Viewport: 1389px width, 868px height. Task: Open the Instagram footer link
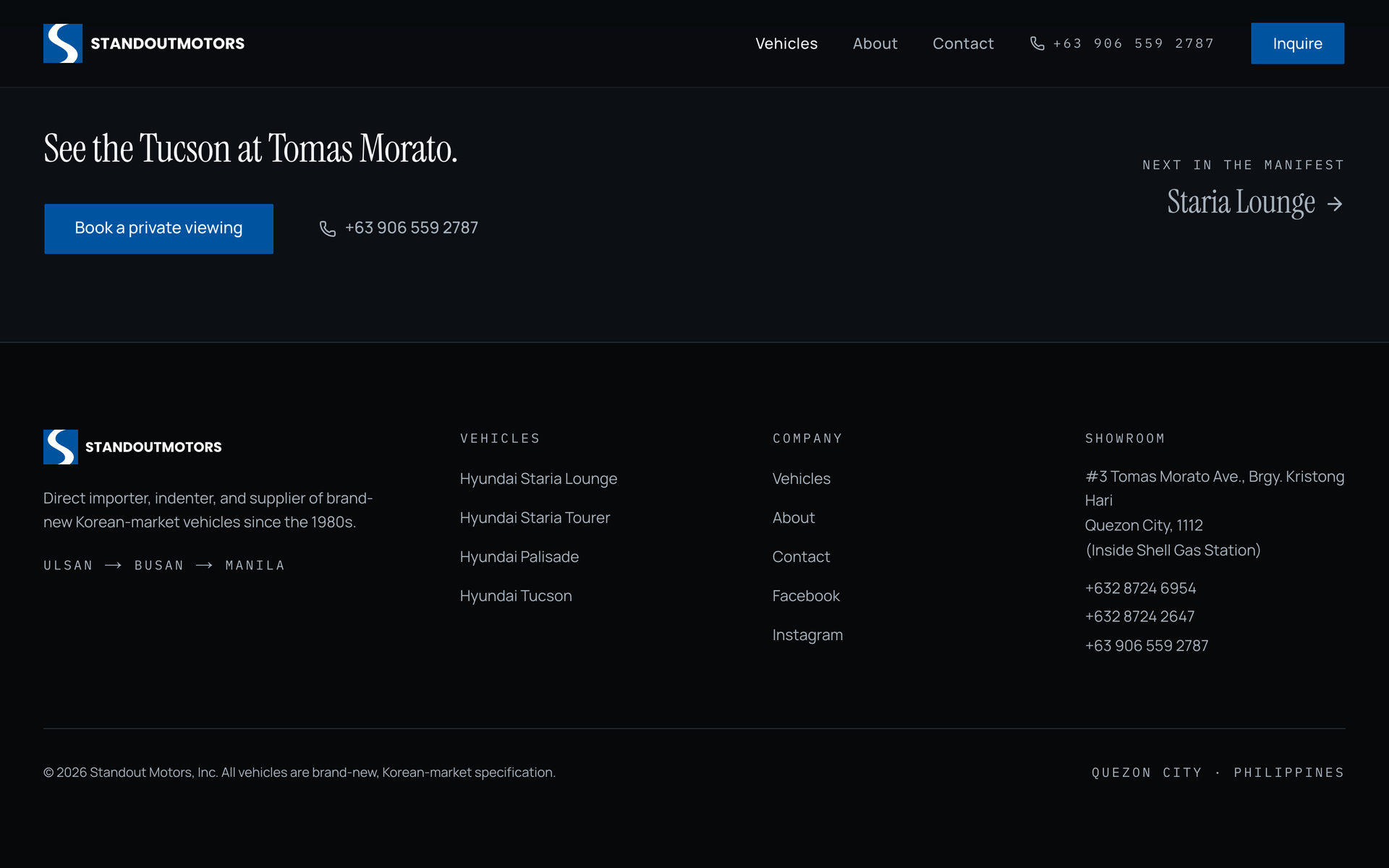coord(807,635)
